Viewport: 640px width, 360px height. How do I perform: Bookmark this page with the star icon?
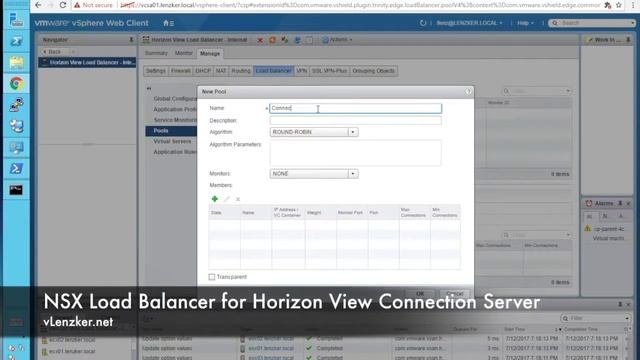tap(619, 5)
